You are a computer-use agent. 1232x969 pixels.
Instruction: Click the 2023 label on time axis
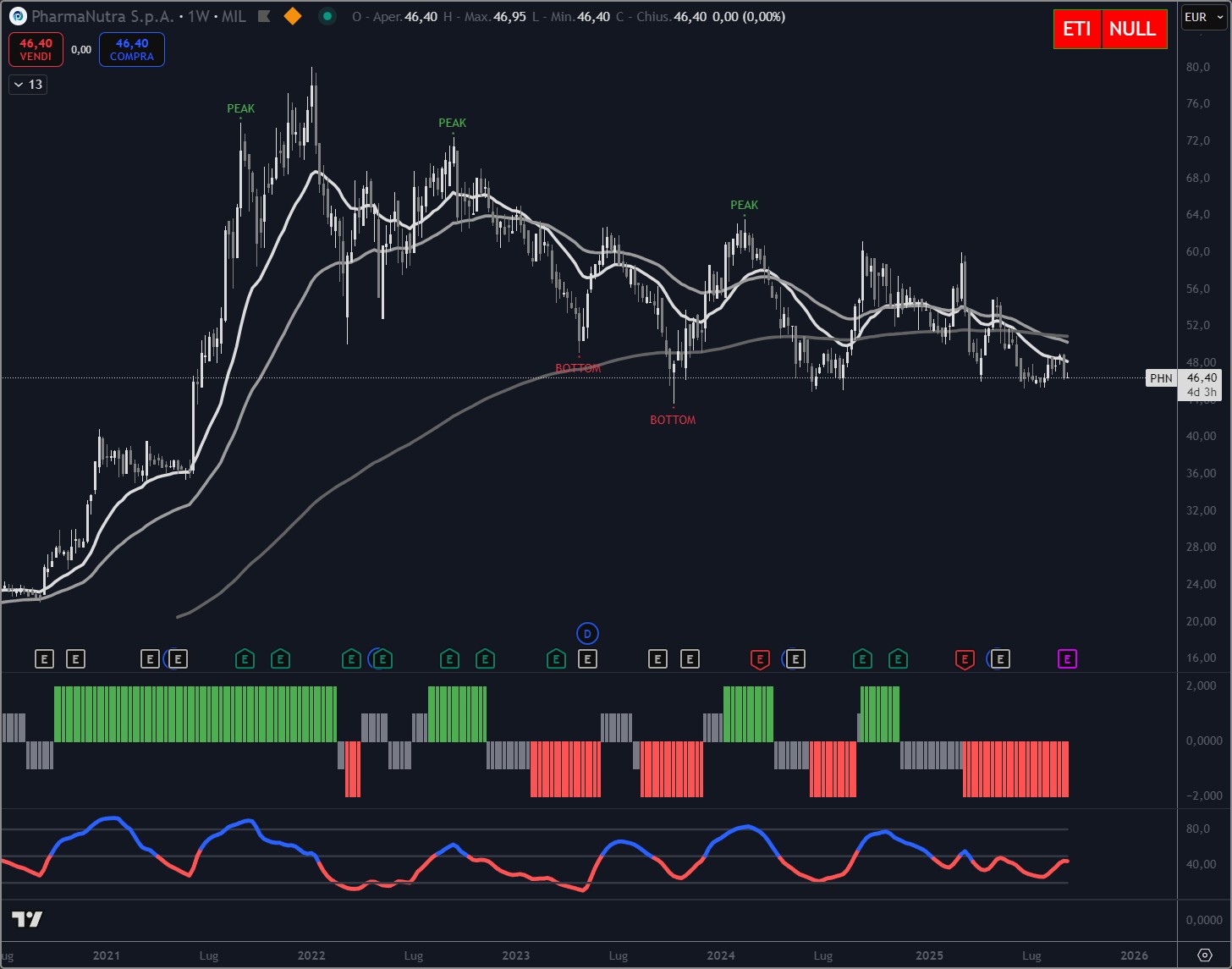point(516,955)
